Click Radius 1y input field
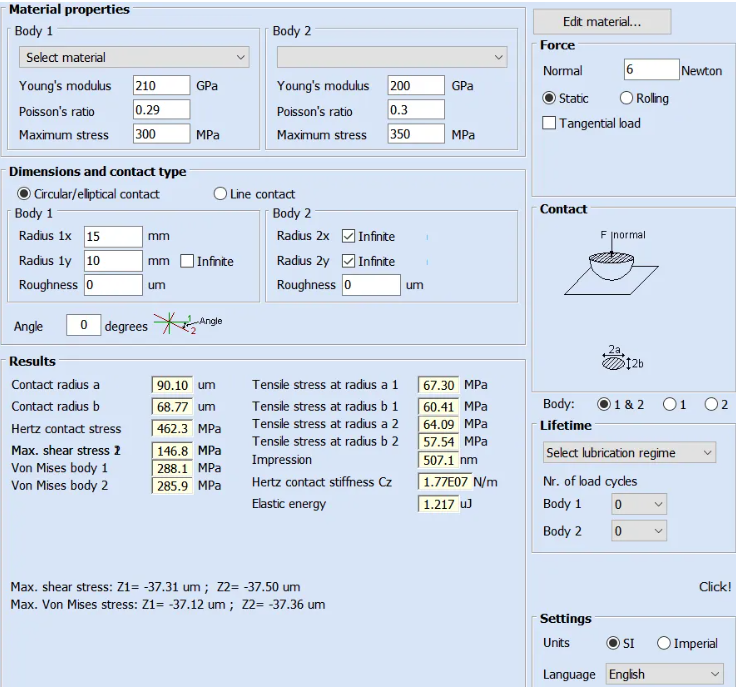 (x=113, y=261)
